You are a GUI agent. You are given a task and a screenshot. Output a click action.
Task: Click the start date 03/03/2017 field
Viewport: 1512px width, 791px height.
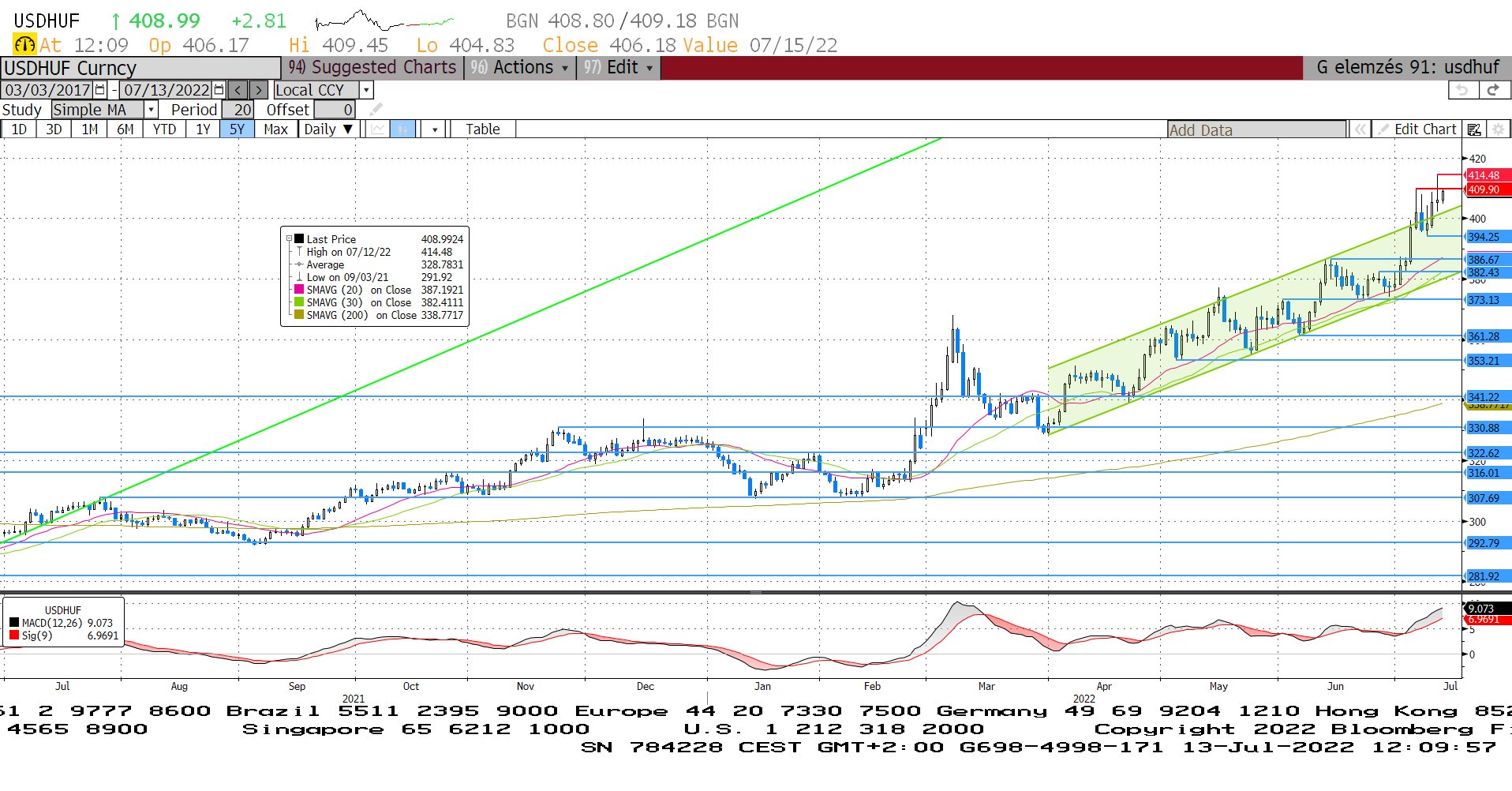click(47, 90)
